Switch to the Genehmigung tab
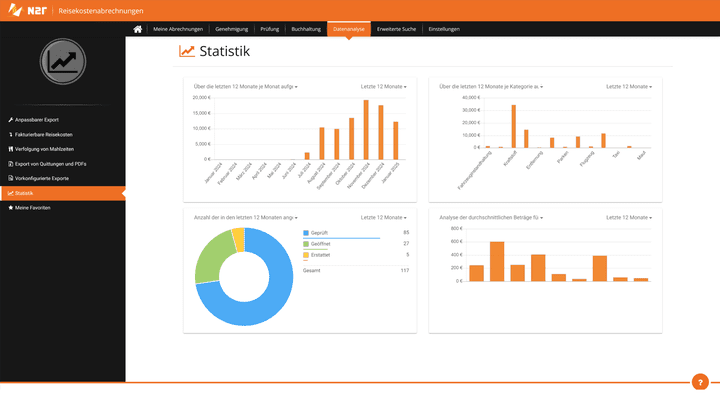Image resolution: width=720 pixels, height=405 pixels. (231, 29)
